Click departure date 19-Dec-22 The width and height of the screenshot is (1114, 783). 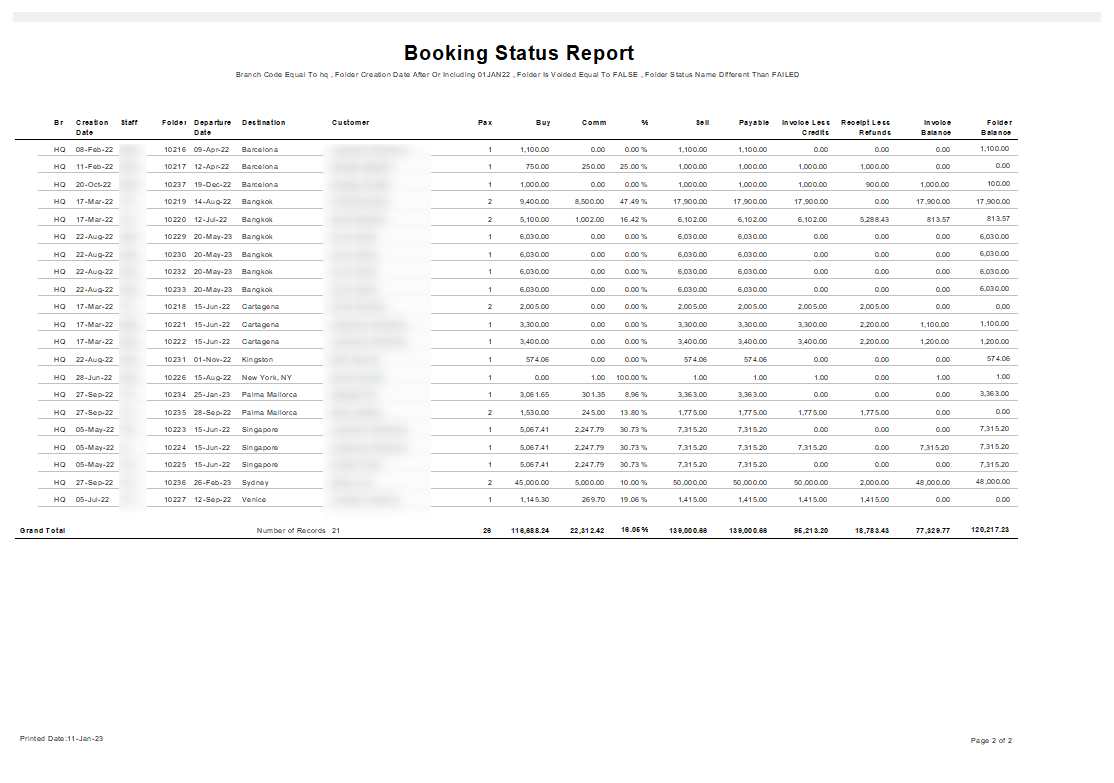tap(212, 185)
